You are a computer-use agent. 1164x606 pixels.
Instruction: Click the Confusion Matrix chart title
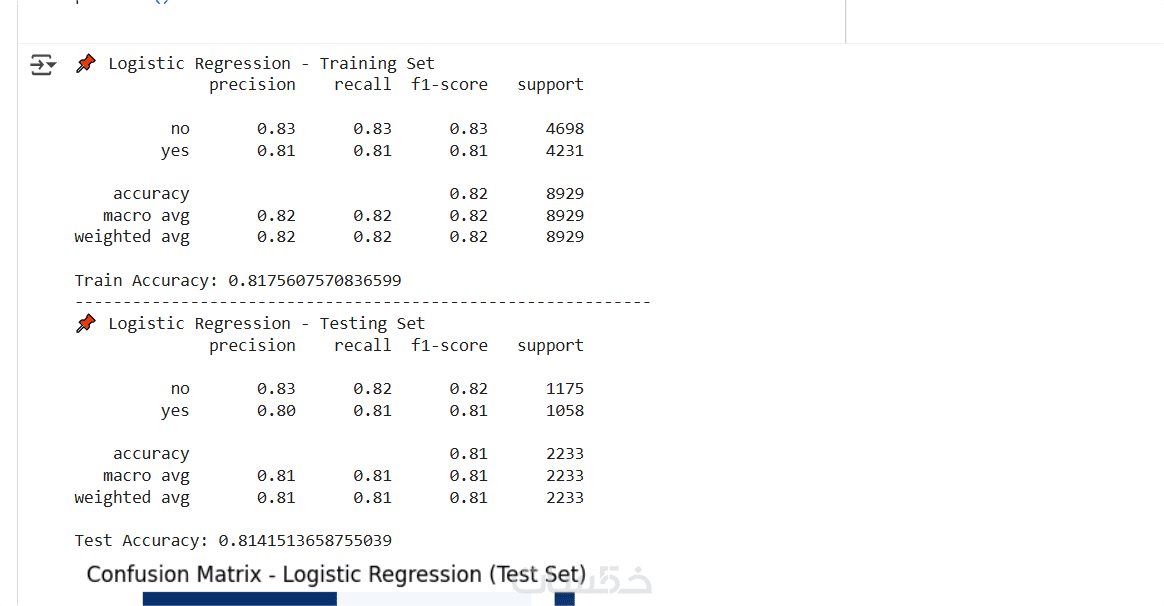pyautogui.click(x=336, y=575)
